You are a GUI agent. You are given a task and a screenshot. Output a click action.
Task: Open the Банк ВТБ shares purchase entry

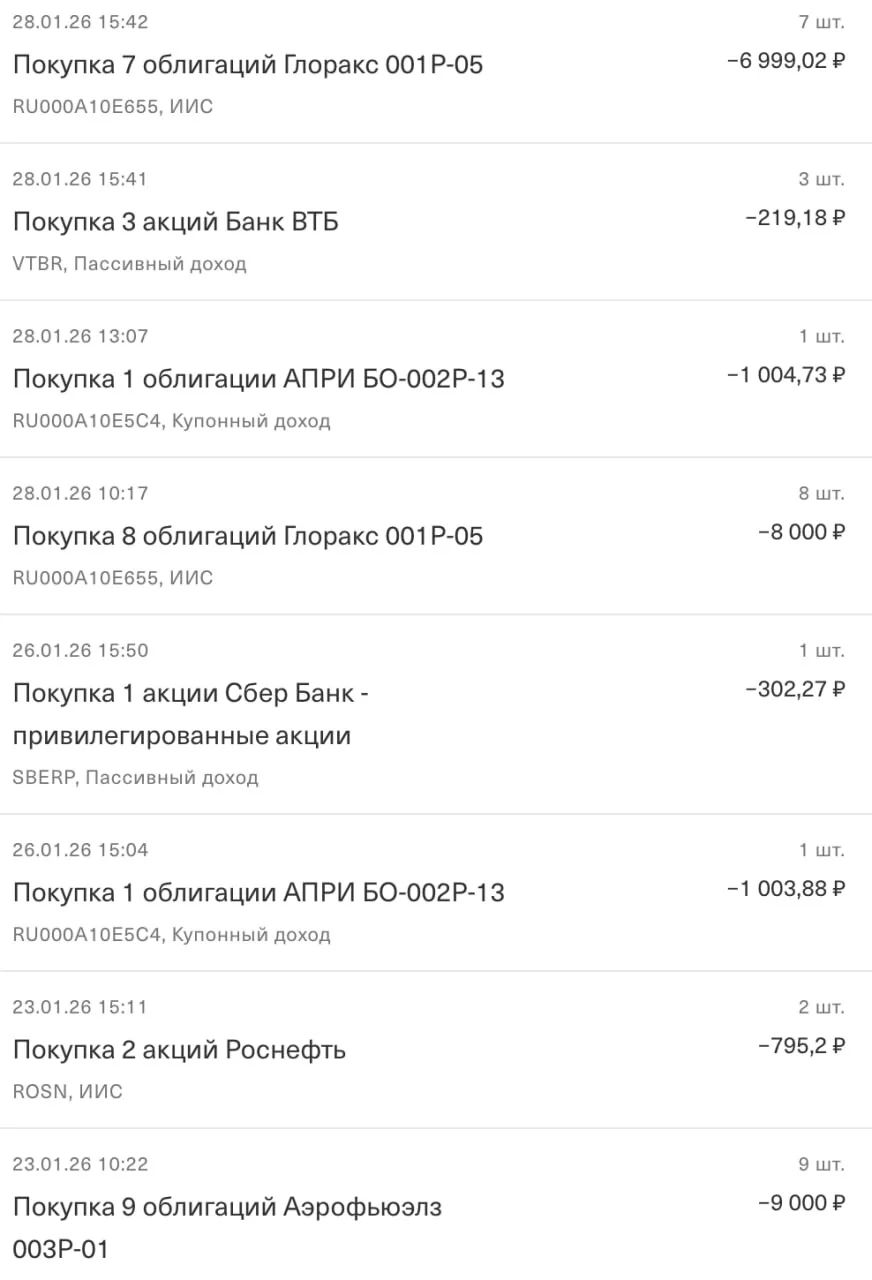tap(436, 222)
